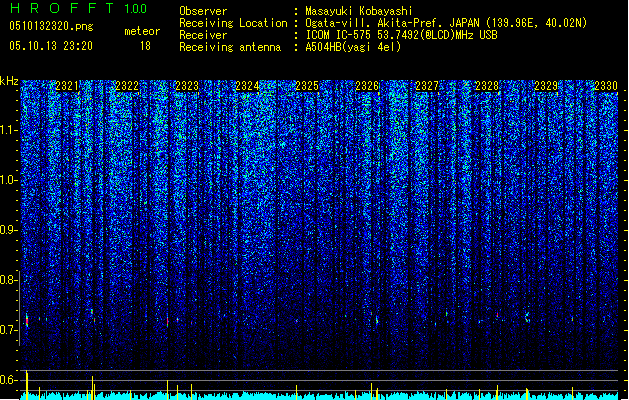Viewport: 629px width, 400px height.
Task: Click the "meteor" label
Action: click(x=142, y=31)
